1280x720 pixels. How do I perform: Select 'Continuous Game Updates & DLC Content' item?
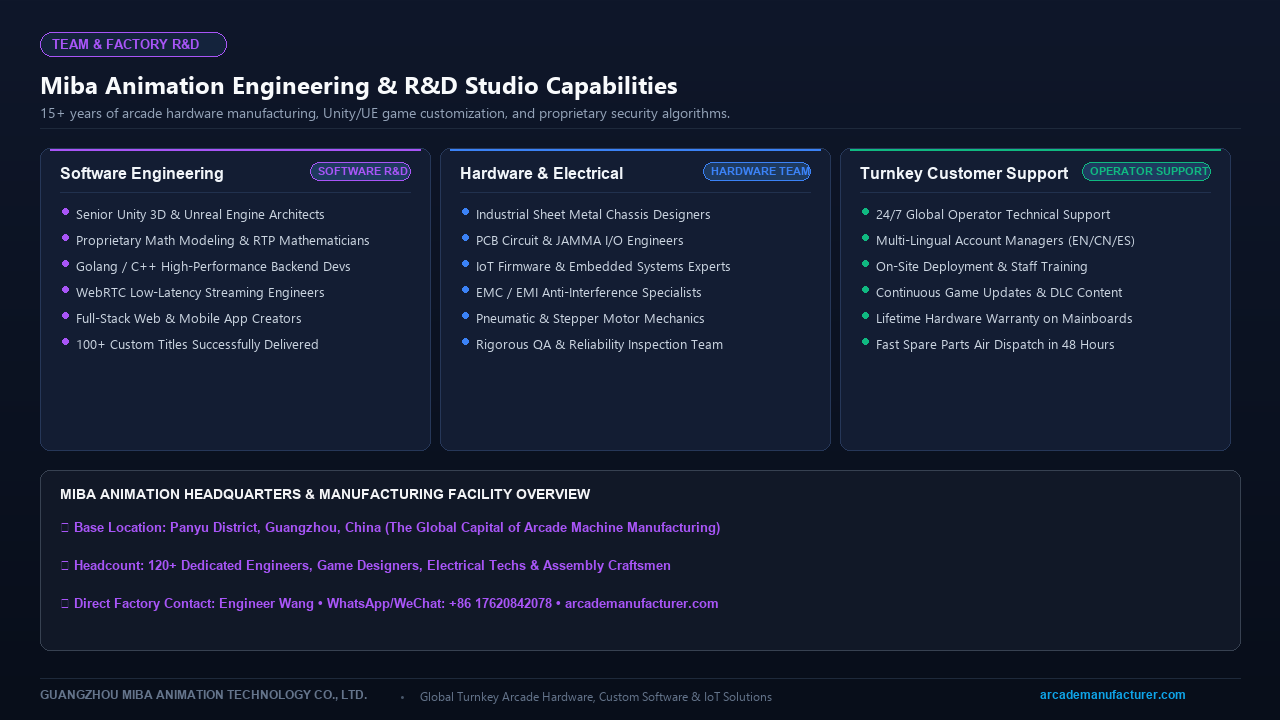click(999, 293)
